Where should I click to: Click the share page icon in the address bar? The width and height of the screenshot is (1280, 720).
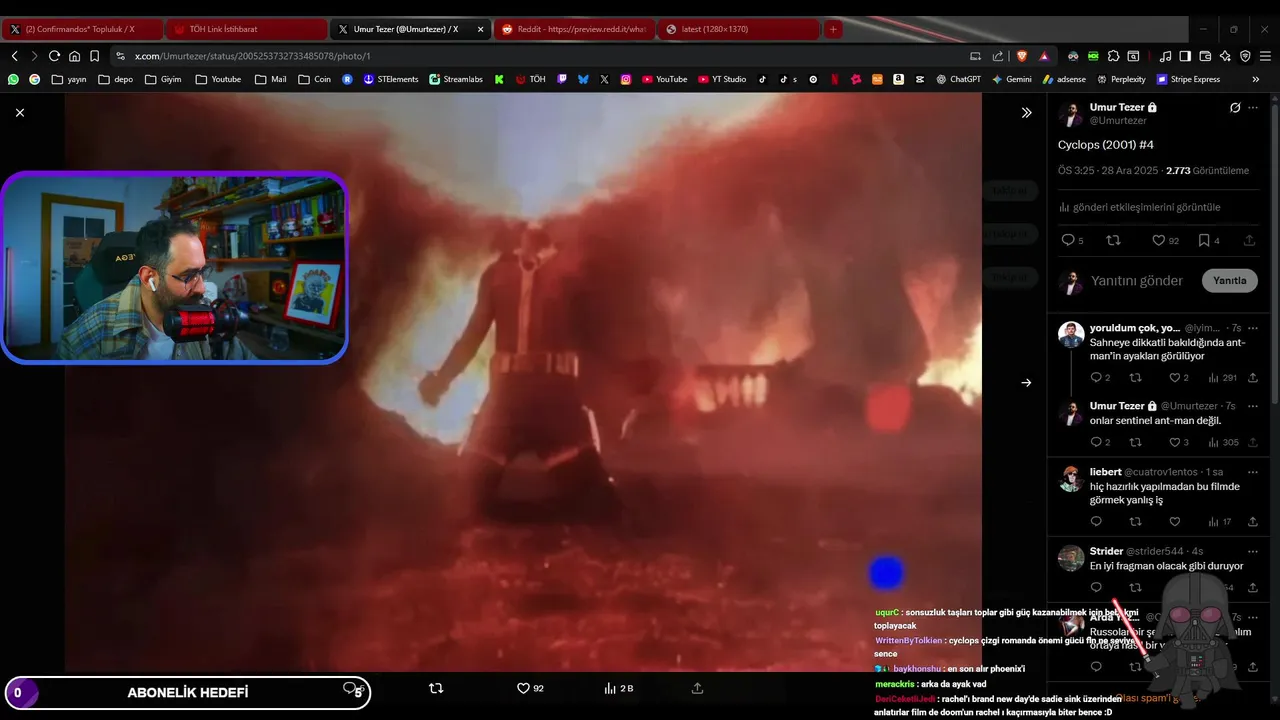tap(998, 56)
